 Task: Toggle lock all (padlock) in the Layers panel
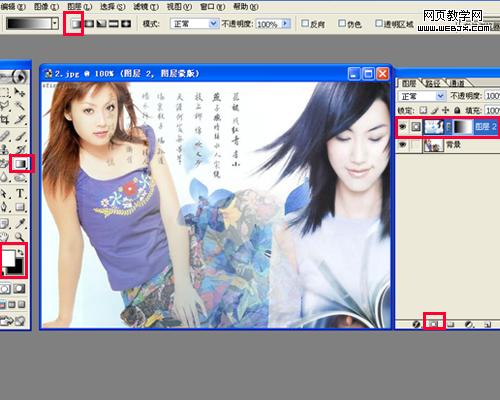coord(457,110)
